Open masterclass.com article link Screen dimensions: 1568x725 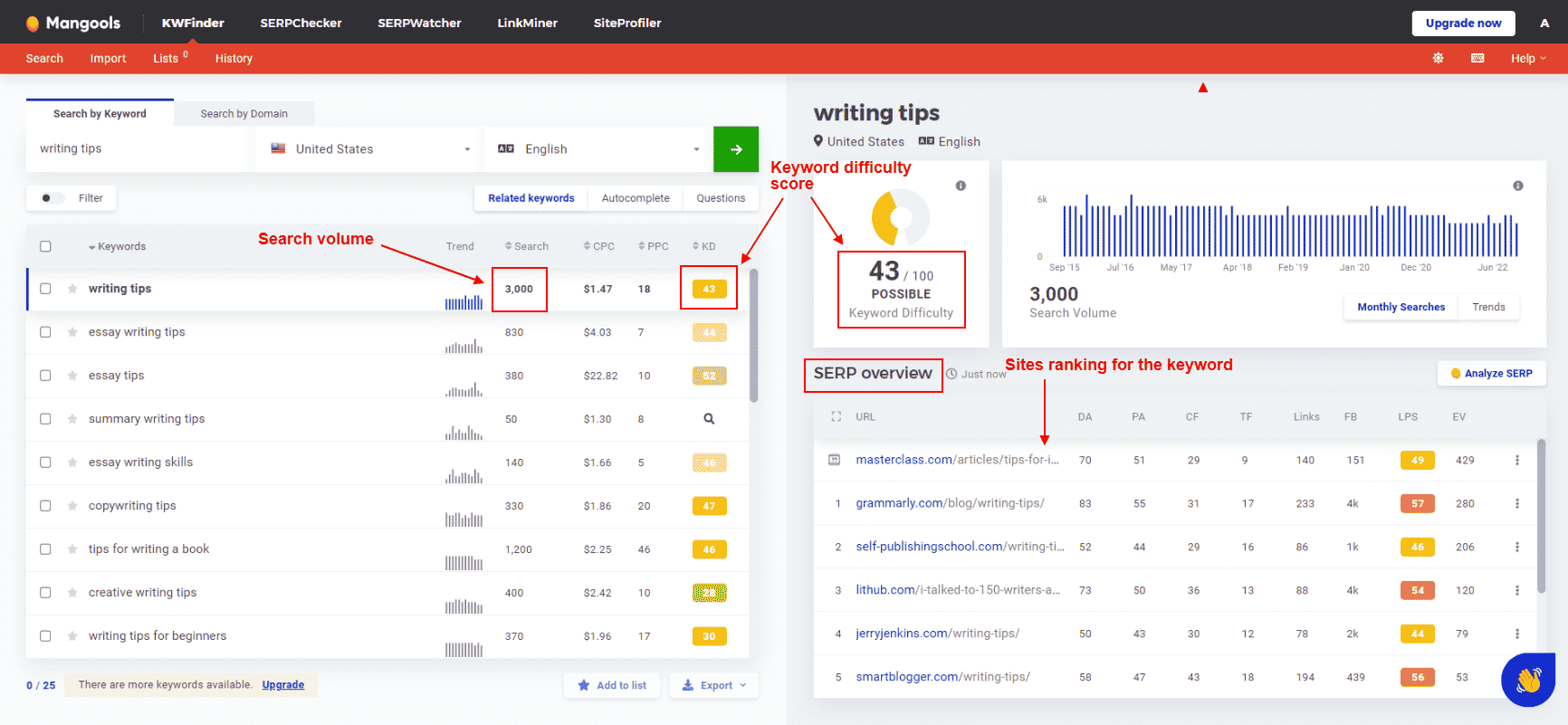click(x=957, y=460)
